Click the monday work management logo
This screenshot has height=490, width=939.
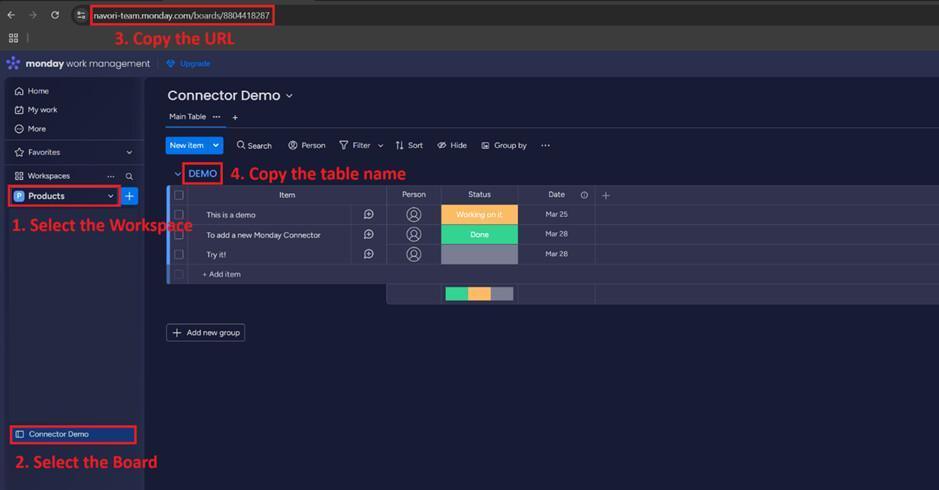pos(78,63)
